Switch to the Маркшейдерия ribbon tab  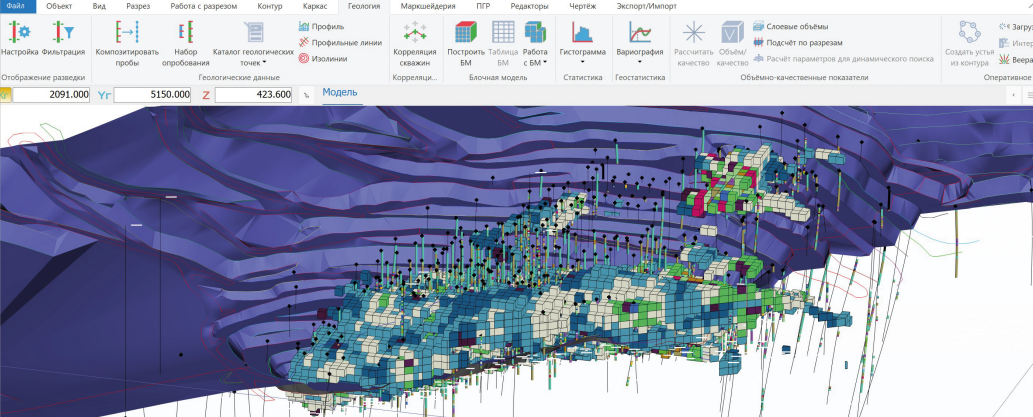[x=429, y=7]
